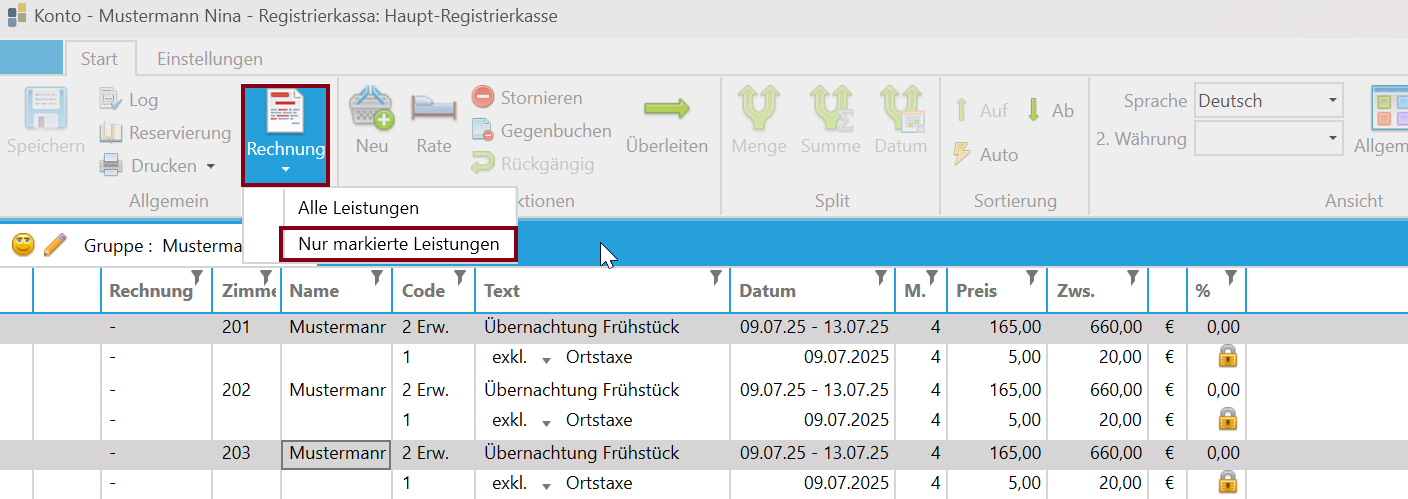Click Übernachtung Frühstück text in room 202 row
1408x499 pixels.
pos(581,390)
